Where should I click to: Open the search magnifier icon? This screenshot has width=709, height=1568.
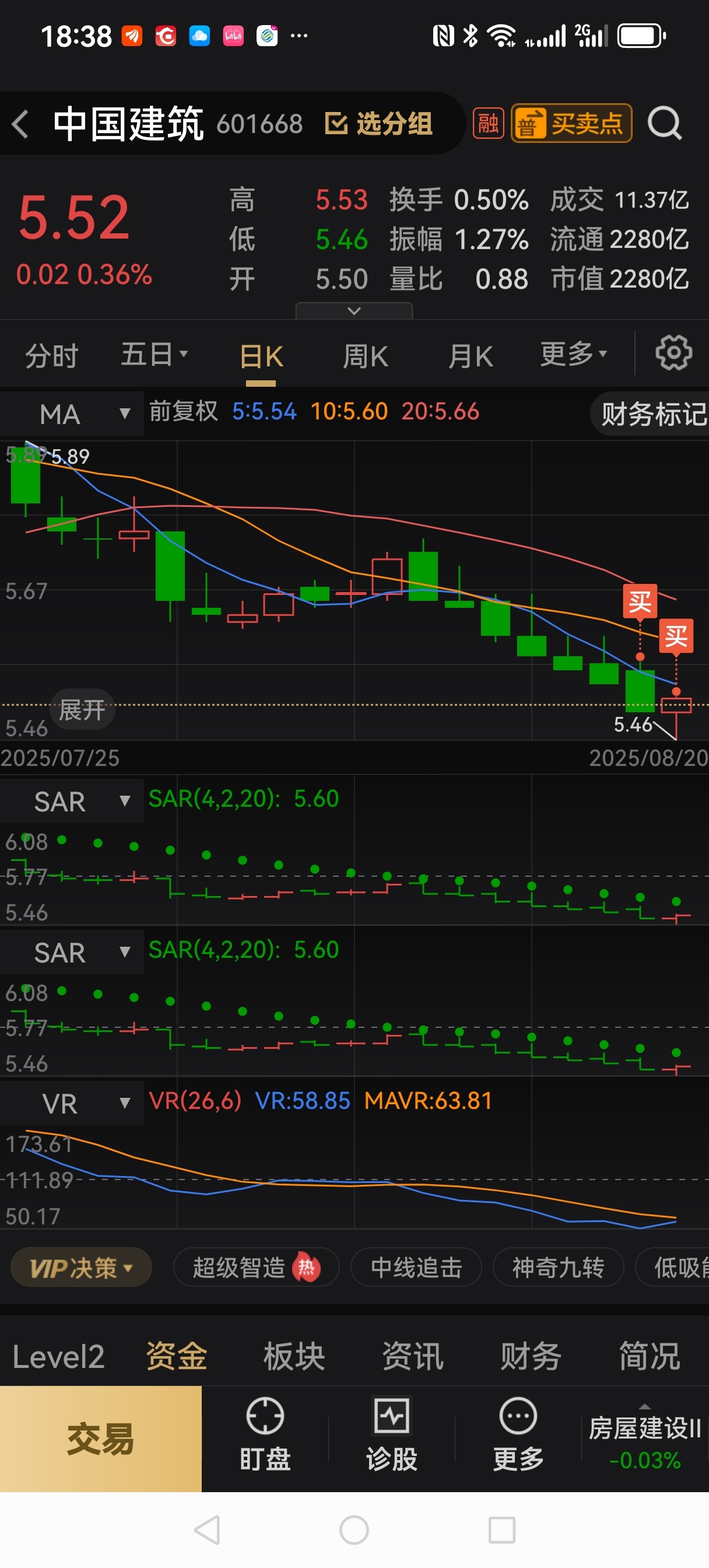pyautogui.click(x=664, y=124)
